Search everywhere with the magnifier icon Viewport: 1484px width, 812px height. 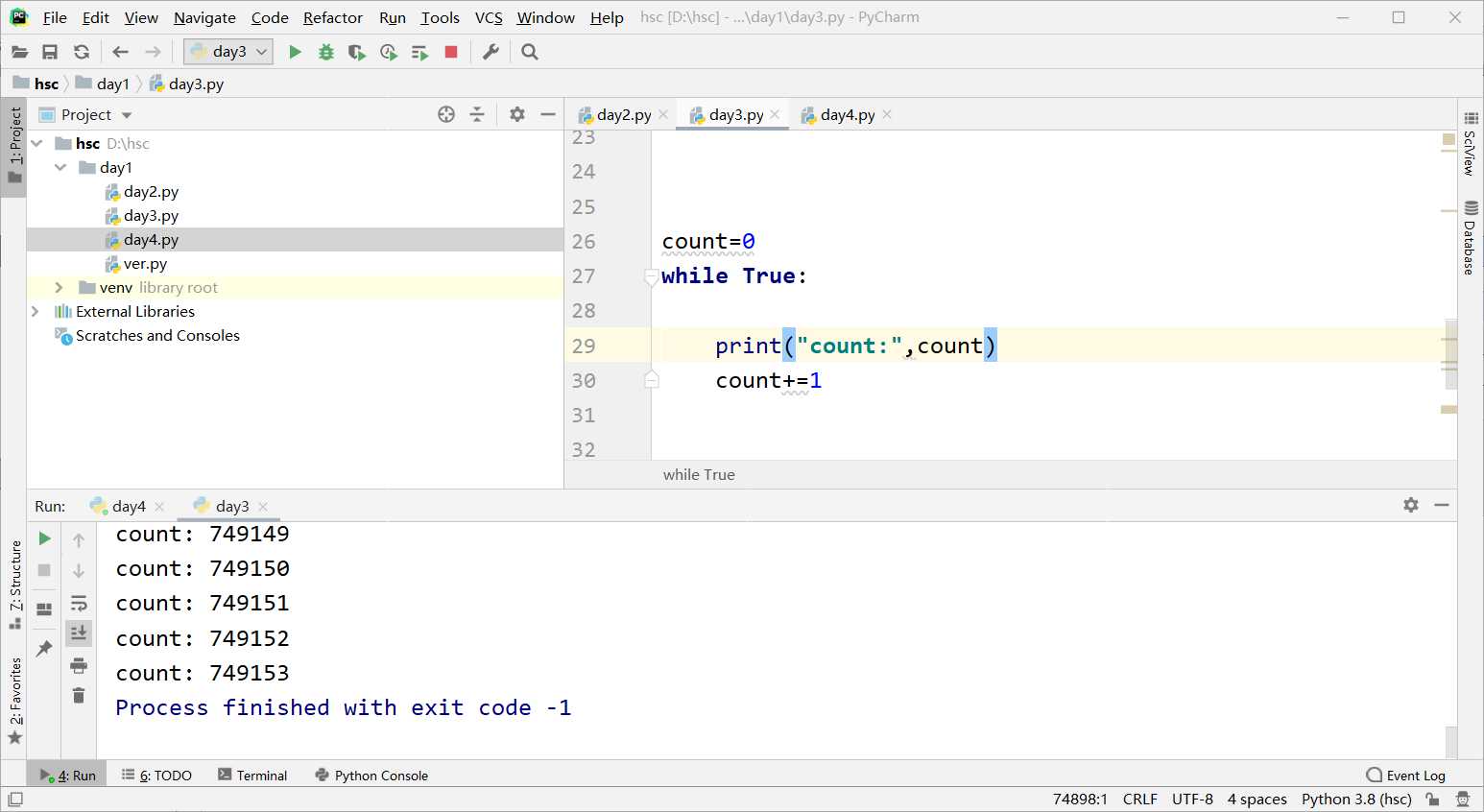[529, 52]
